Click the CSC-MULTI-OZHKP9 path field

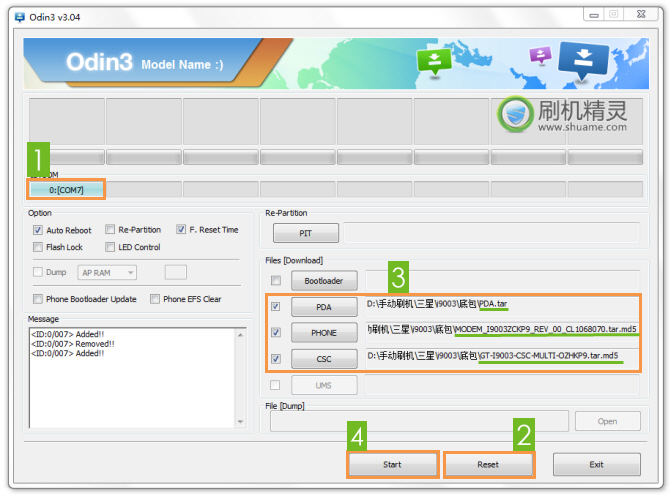click(502, 358)
